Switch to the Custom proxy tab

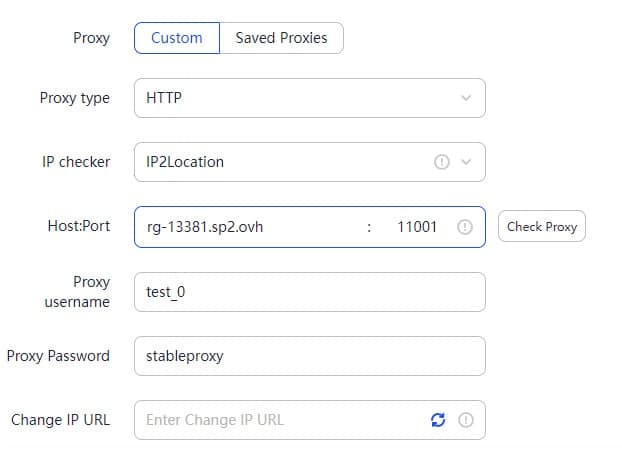point(176,38)
